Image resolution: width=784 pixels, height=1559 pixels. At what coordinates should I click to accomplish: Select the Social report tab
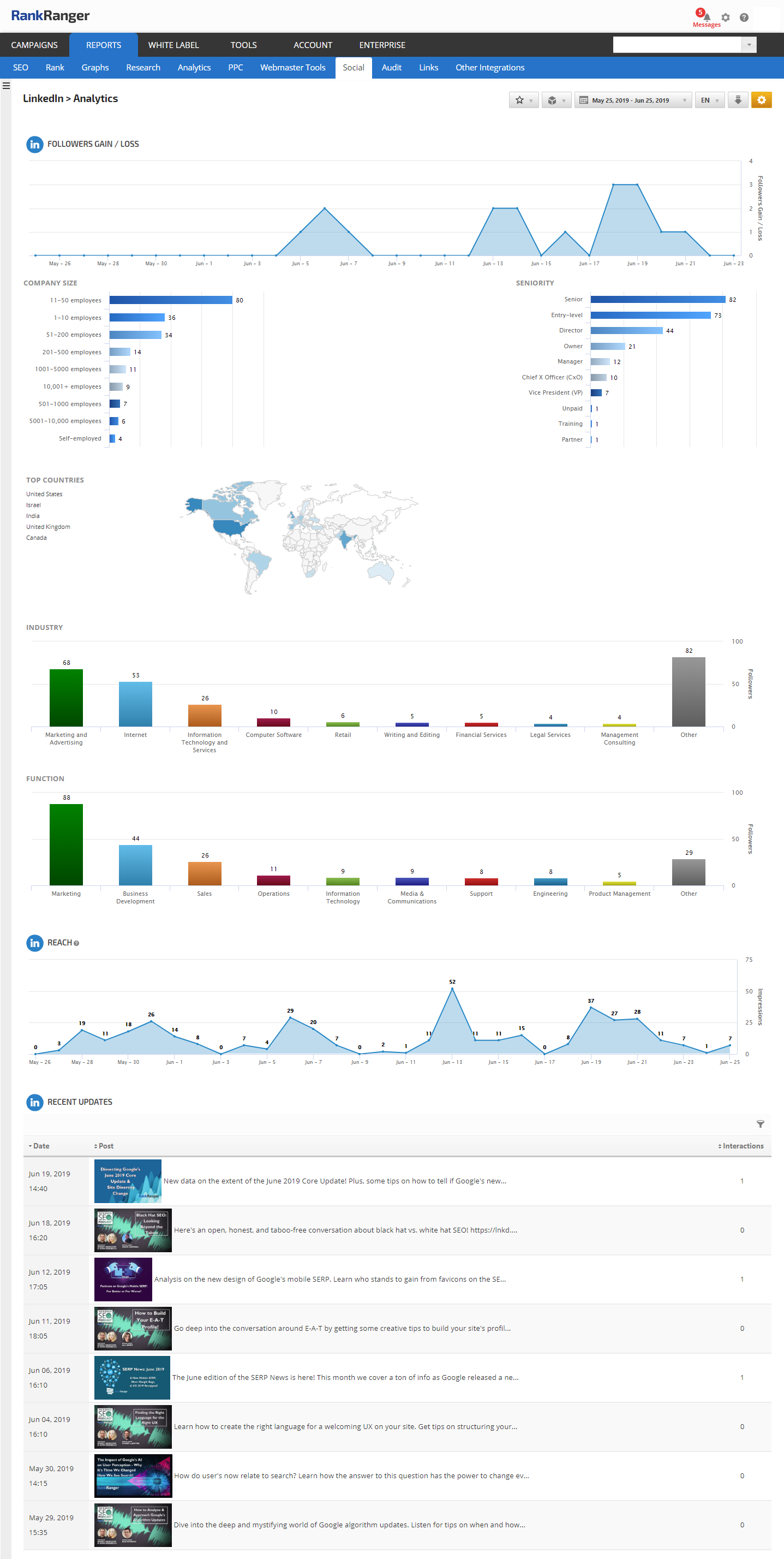tap(354, 67)
